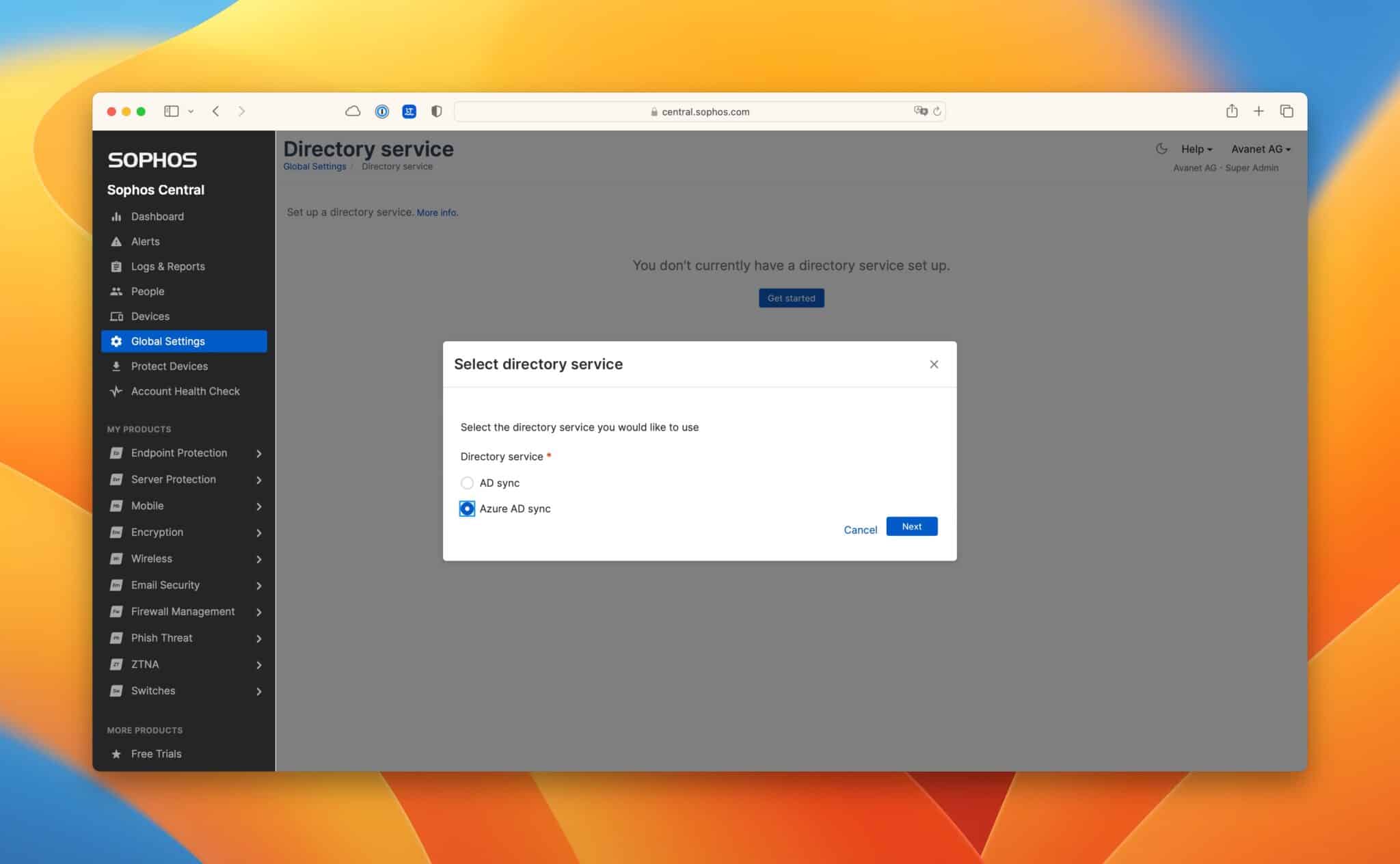Select Alerts in the sidebar
Screen dimensions: 1400x864
[x=145, y=241]
